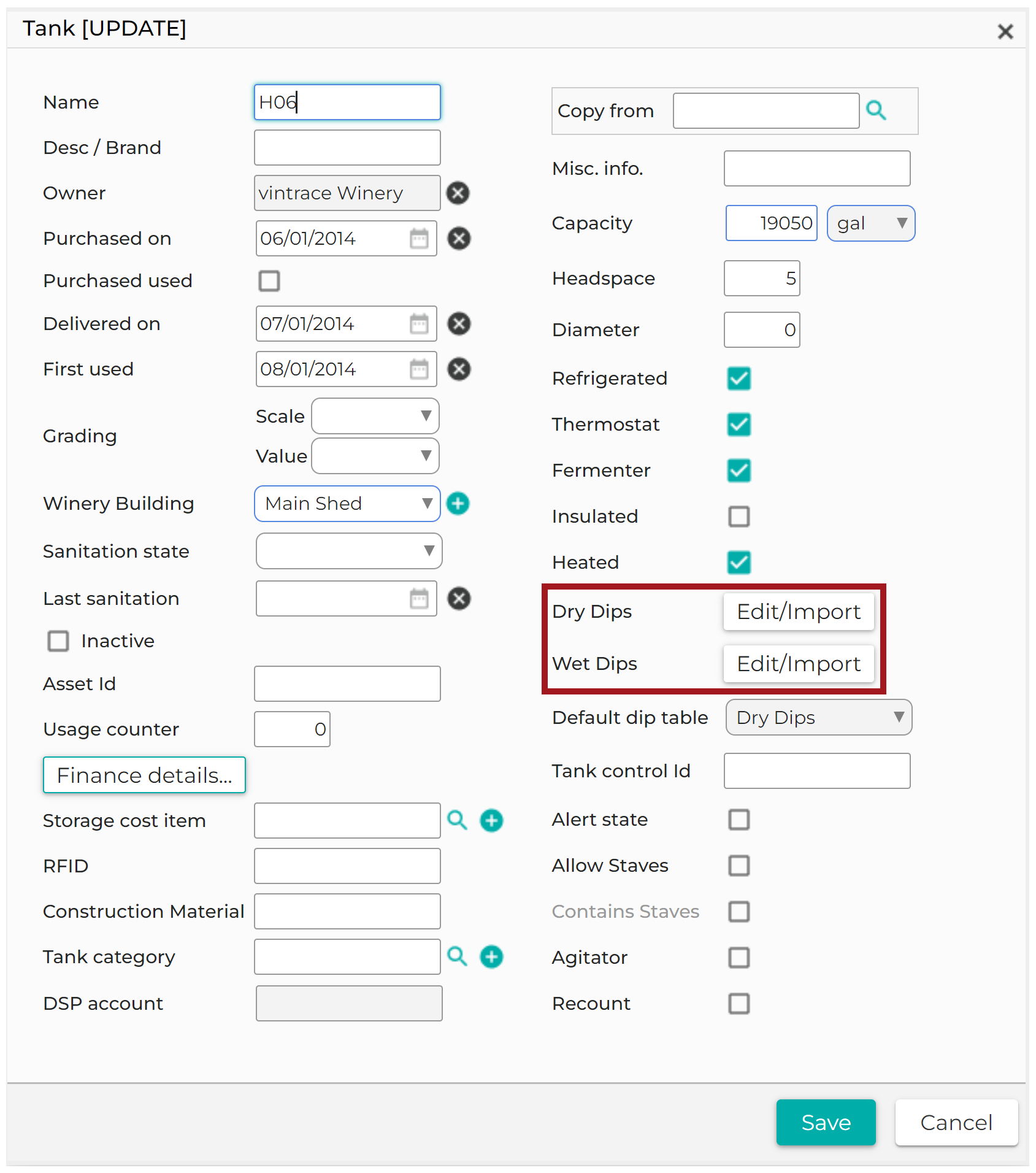Image resolution: width=1036 pixels, height=1173 pixels.
Task: Add a new Tank category with plus icon
Action: [x=491, y=956]
